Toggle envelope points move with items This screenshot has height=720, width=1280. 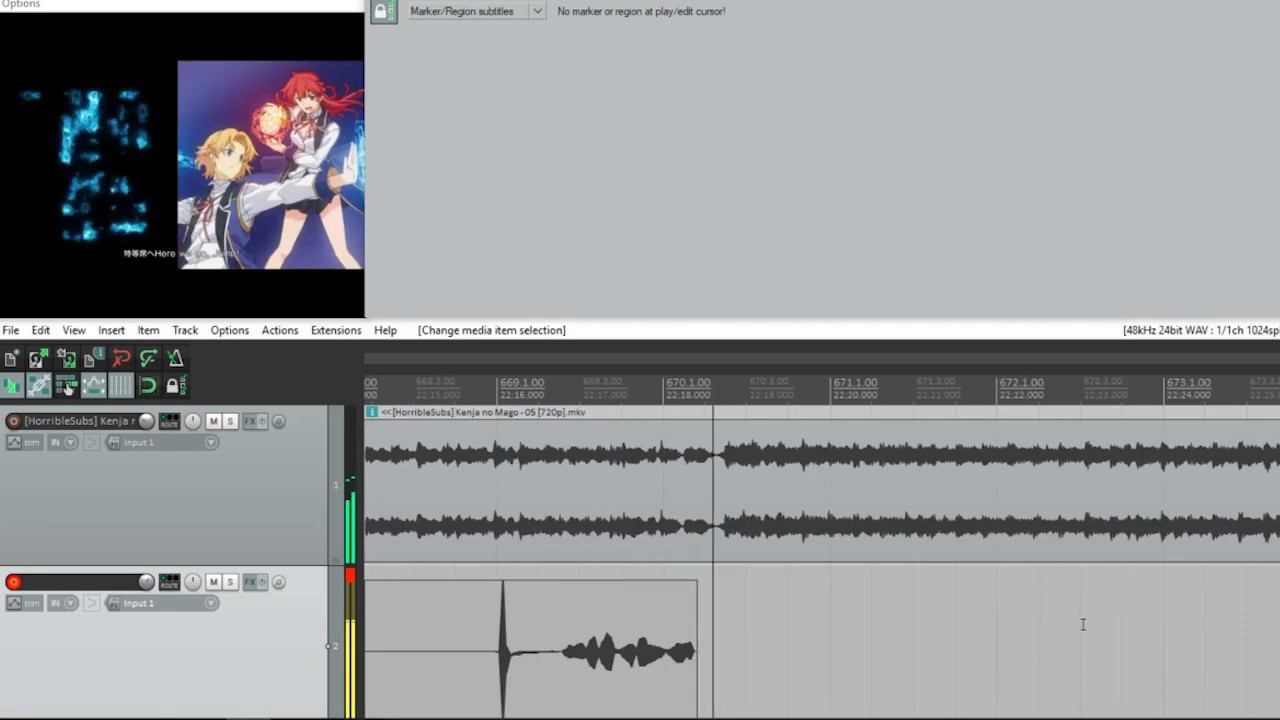pyautogui.click(x=93, y=385)
